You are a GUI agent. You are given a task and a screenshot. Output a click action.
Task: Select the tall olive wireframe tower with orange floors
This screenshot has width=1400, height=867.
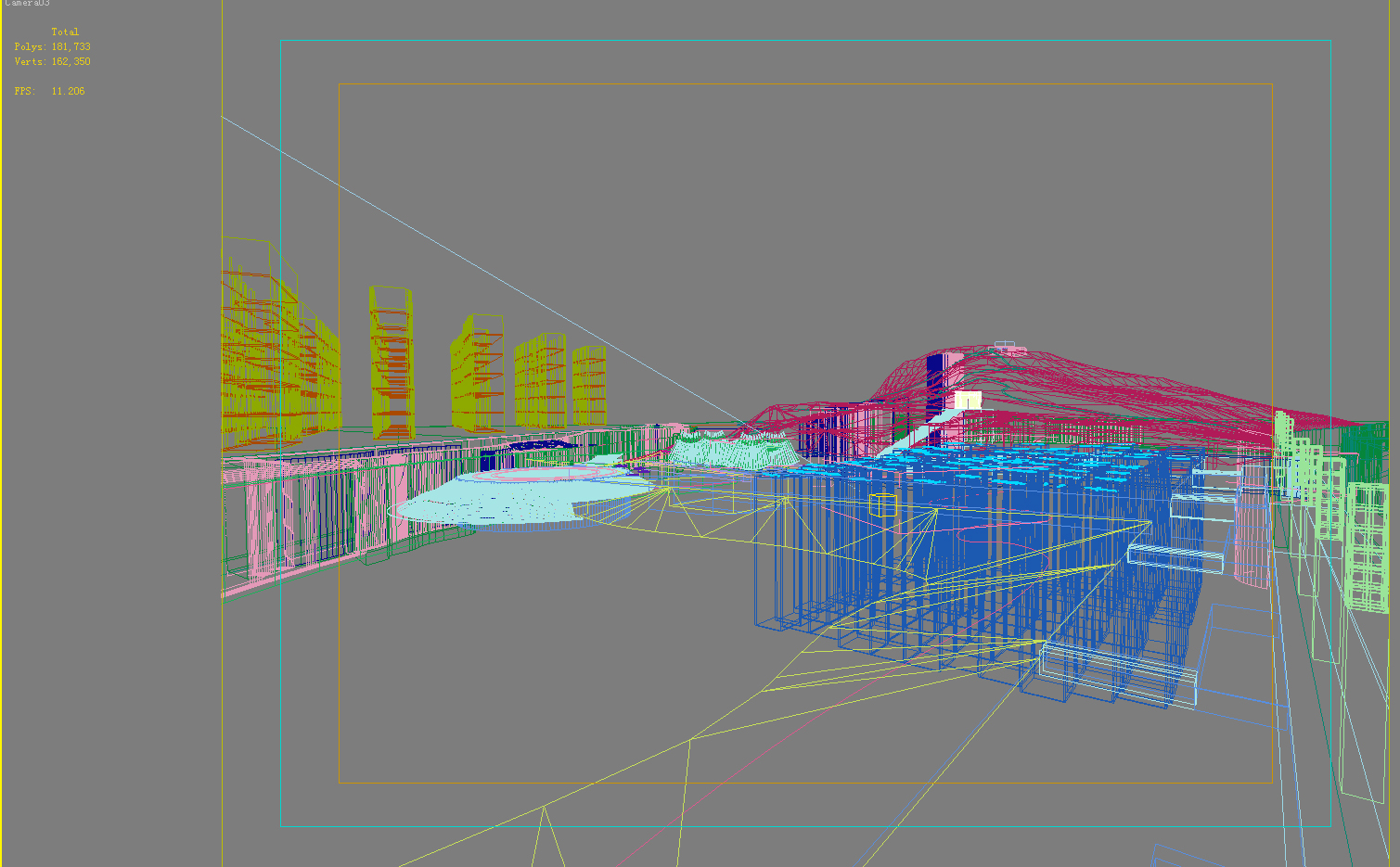(x=392, y=363)
